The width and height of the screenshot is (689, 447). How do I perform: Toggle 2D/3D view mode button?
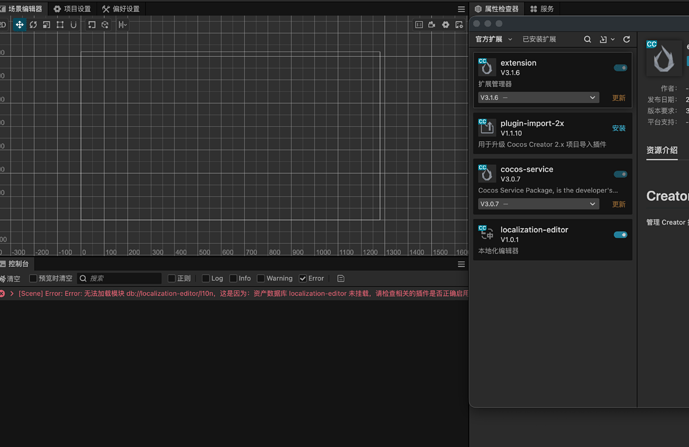3,25
